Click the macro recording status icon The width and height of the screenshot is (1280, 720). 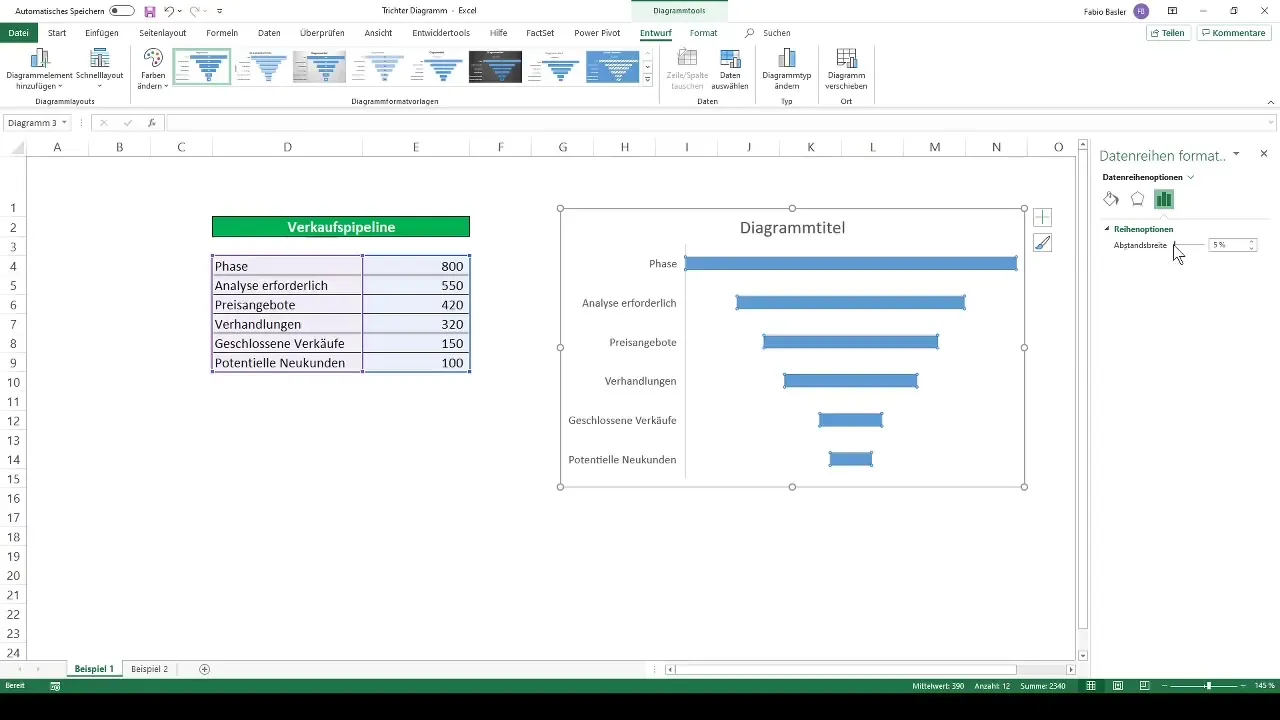pyautogui.click(x=55, y=686)
